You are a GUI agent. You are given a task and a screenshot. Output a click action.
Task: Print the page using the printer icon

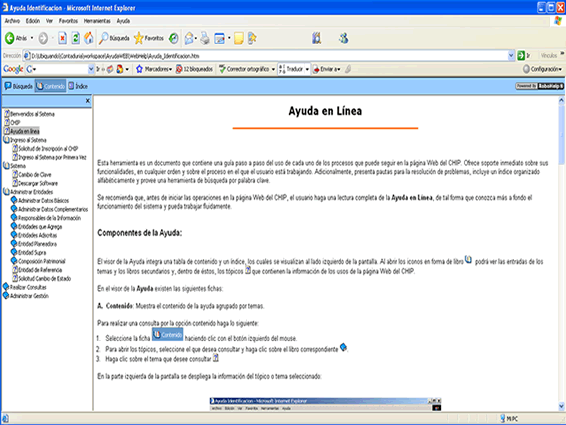tap(205, 38)
